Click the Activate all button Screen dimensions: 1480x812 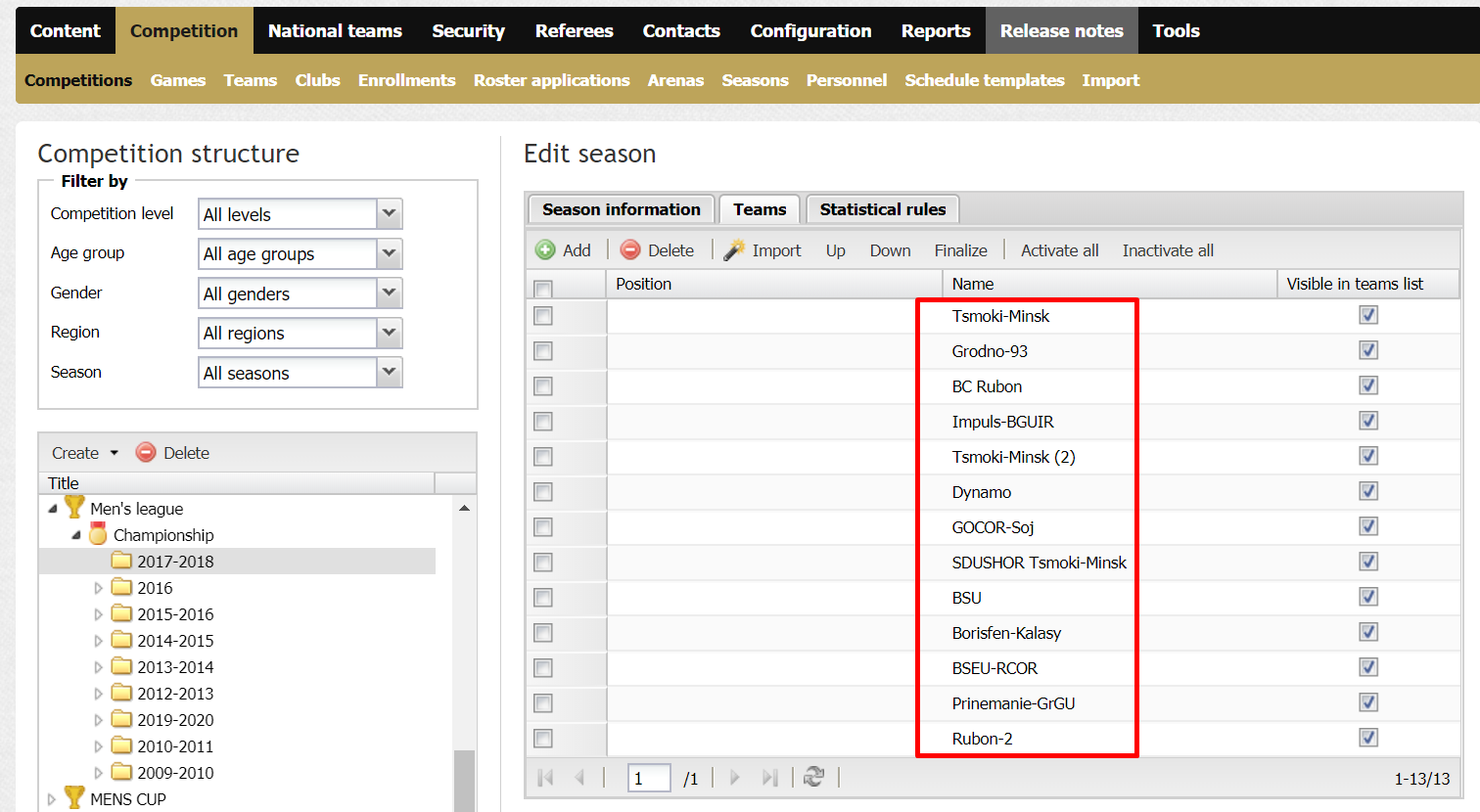pyautogui.click(x=1060, y=250)
